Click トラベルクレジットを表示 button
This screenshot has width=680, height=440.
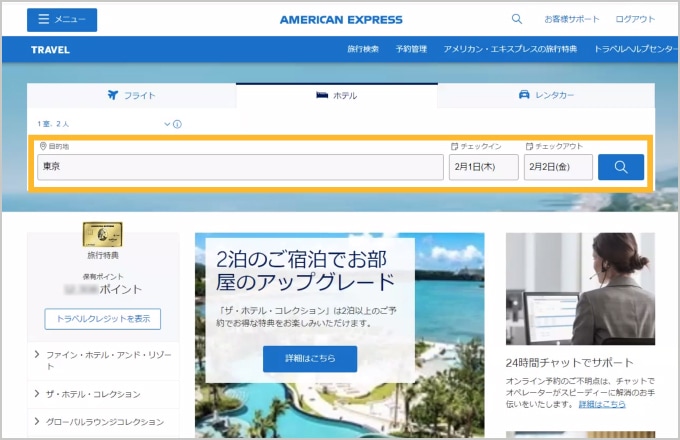(103, 319)
